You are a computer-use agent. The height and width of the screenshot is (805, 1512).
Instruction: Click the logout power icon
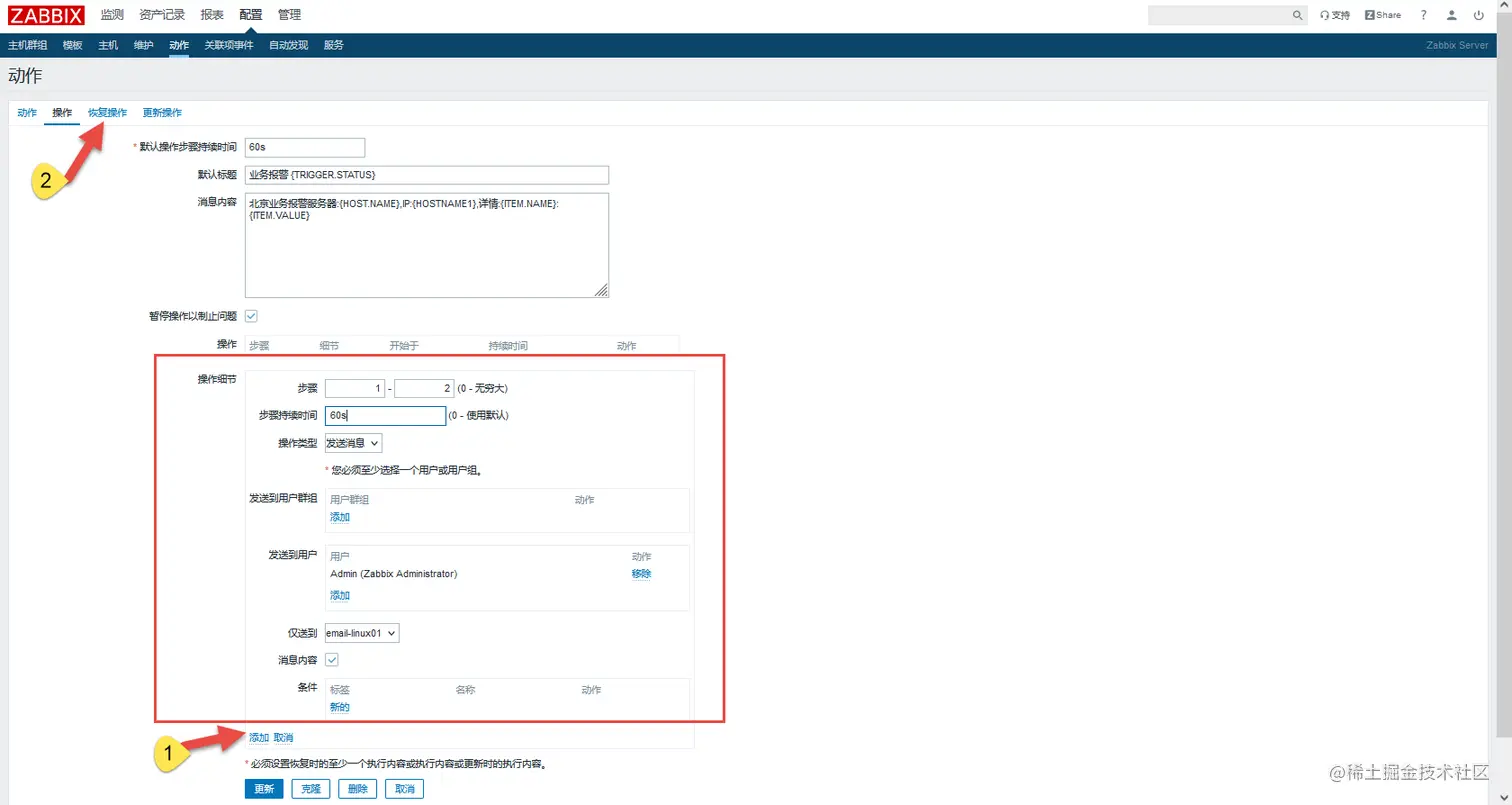[1479, 15]
